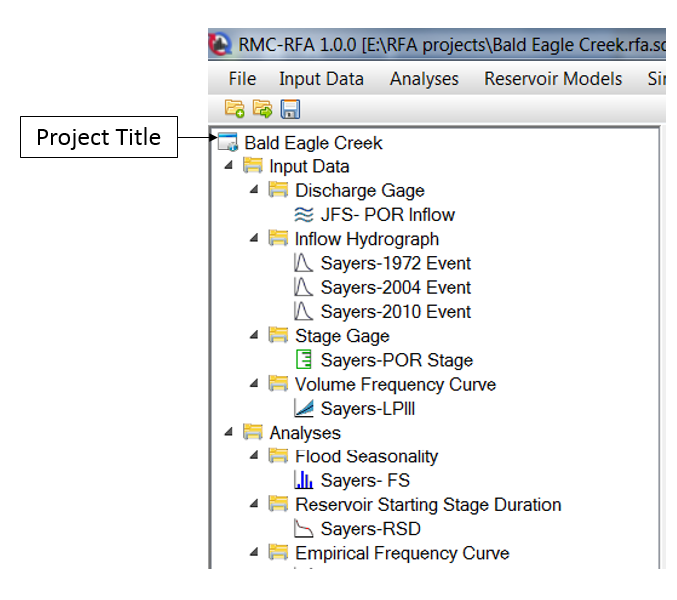
Task: Select the Inflow Hydrograph folder label
Action: (x=367, y=239)
